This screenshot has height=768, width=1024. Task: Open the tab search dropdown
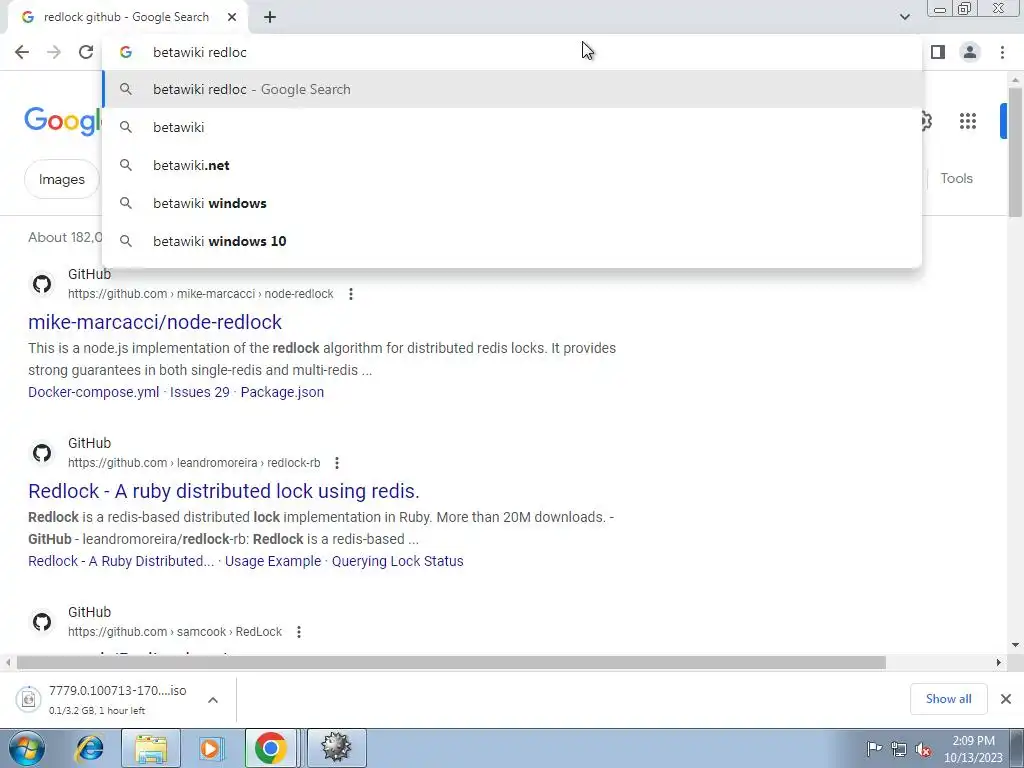click(x=904, y=17)
